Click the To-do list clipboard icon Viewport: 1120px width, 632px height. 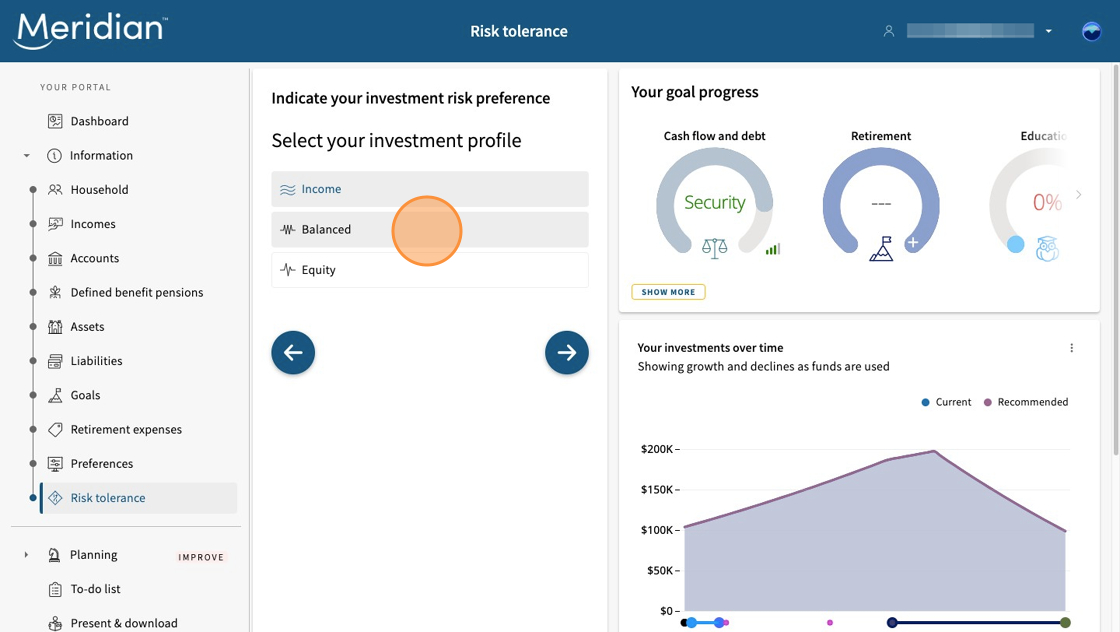[55, 589]
